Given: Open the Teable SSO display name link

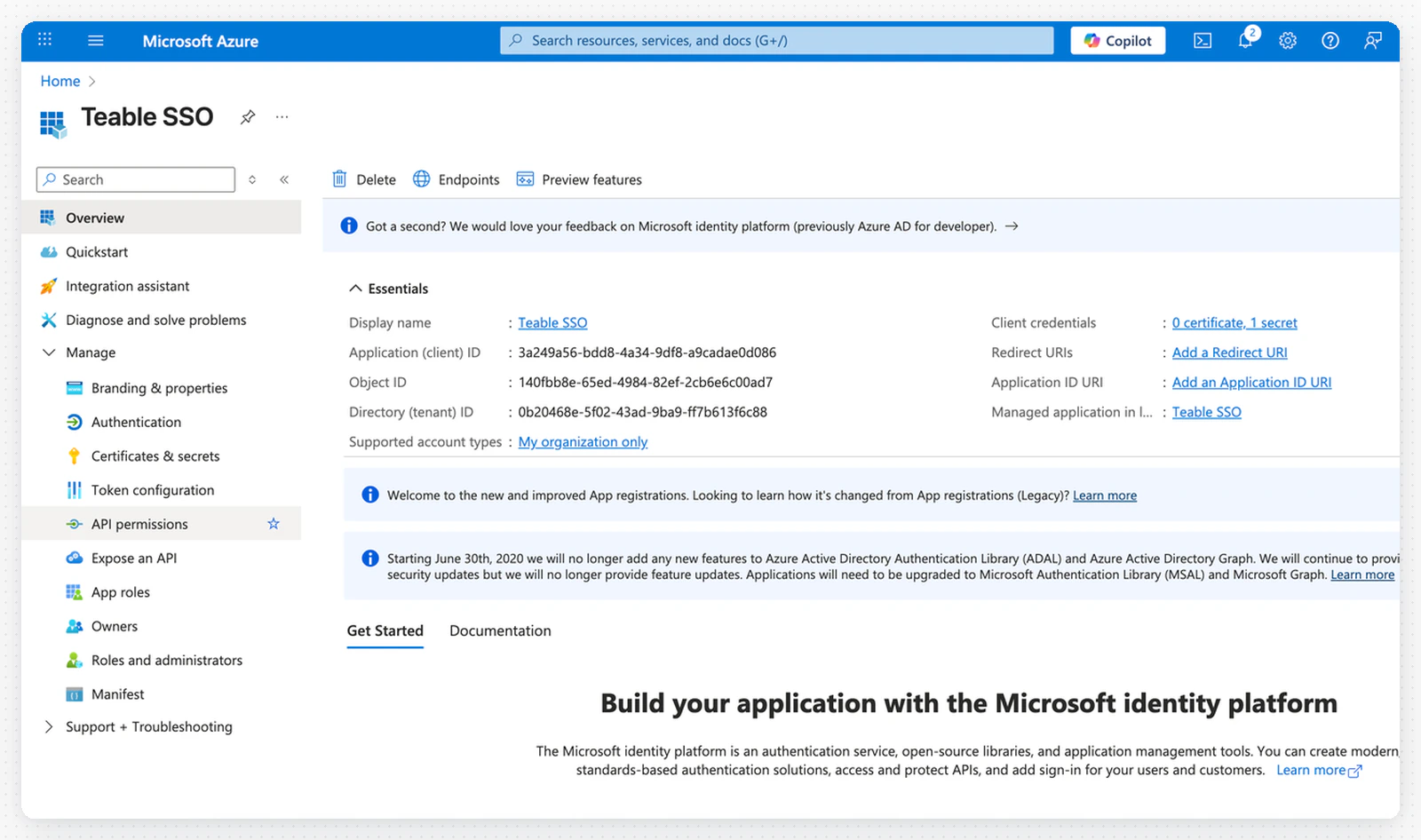Looking at the screenshot, I should pyautogui.click(x=552, y=323).
